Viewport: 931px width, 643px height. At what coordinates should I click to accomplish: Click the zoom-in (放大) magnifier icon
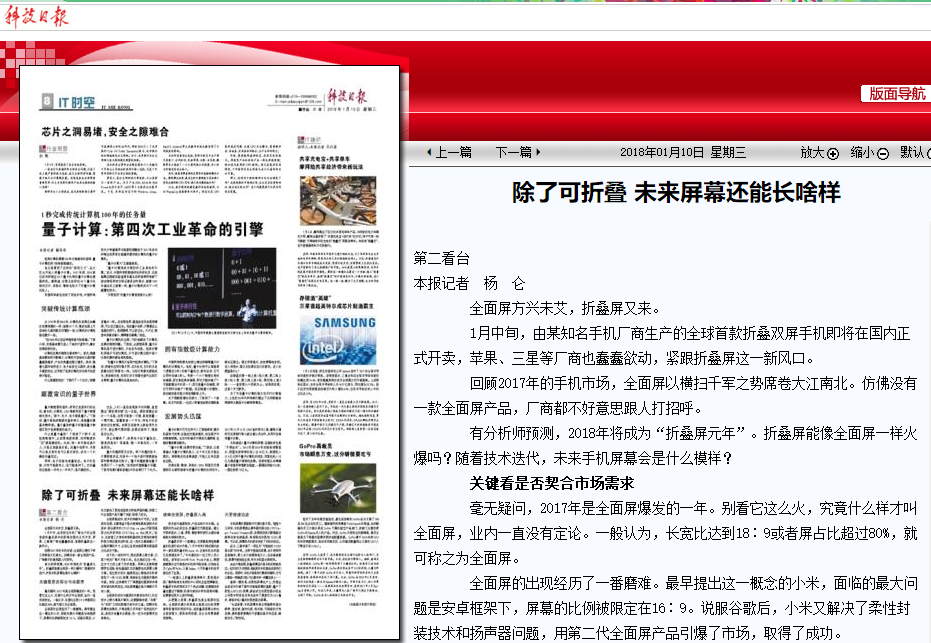832,153
